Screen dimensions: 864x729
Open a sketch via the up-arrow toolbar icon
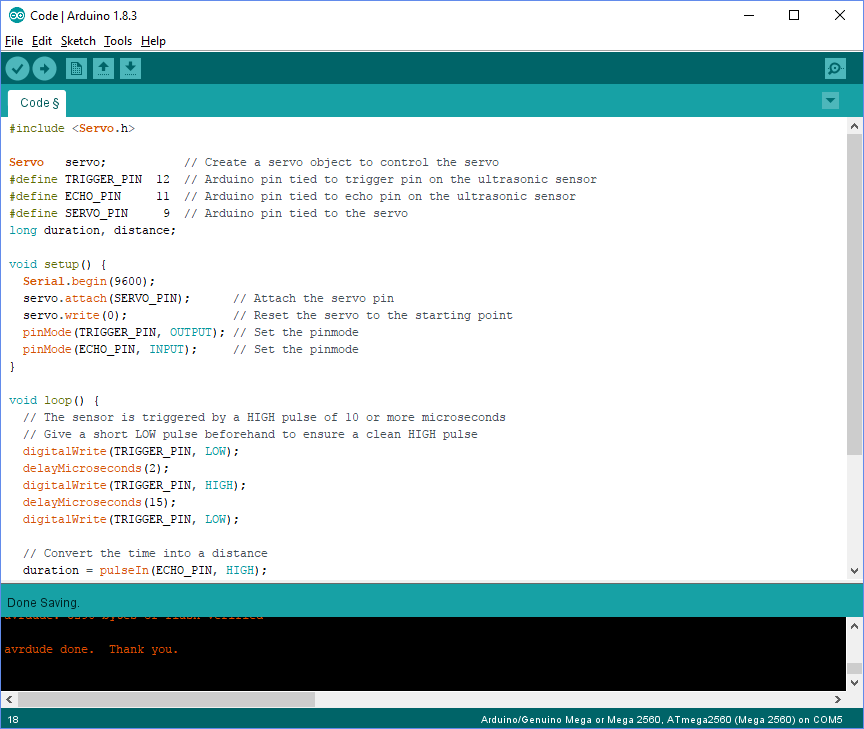(103, 68)
